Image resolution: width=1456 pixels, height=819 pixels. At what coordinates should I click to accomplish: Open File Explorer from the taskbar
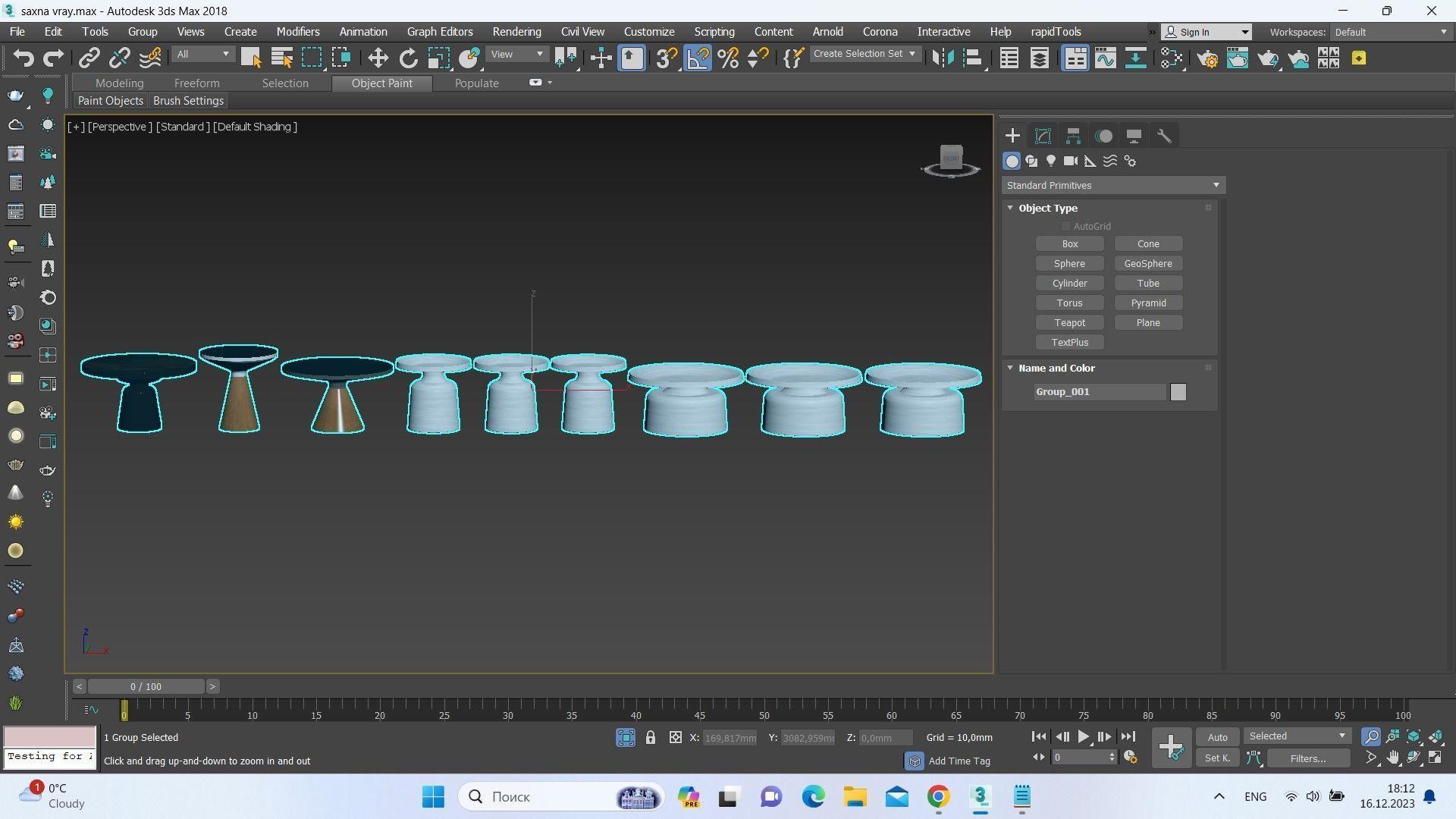point(855,797)
